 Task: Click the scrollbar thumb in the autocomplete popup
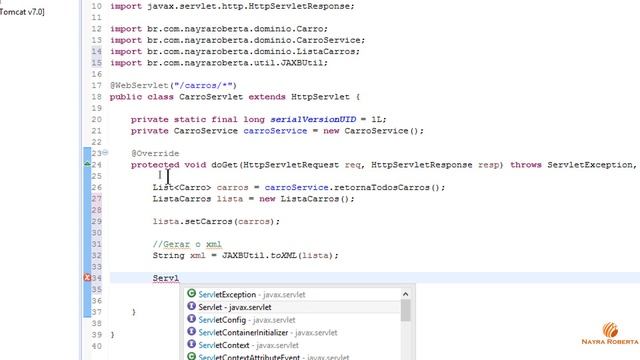click(x=405, y=310)
